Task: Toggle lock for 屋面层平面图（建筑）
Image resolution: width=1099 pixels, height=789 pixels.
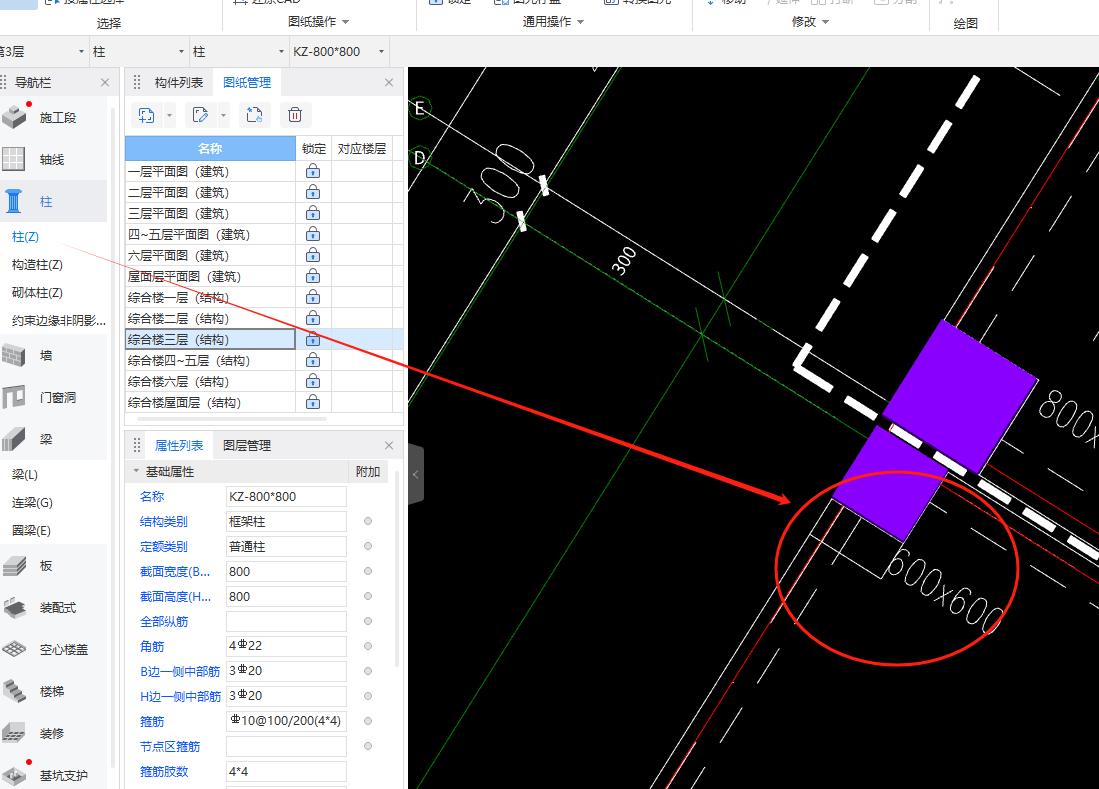Action: (x=313, y=276)
